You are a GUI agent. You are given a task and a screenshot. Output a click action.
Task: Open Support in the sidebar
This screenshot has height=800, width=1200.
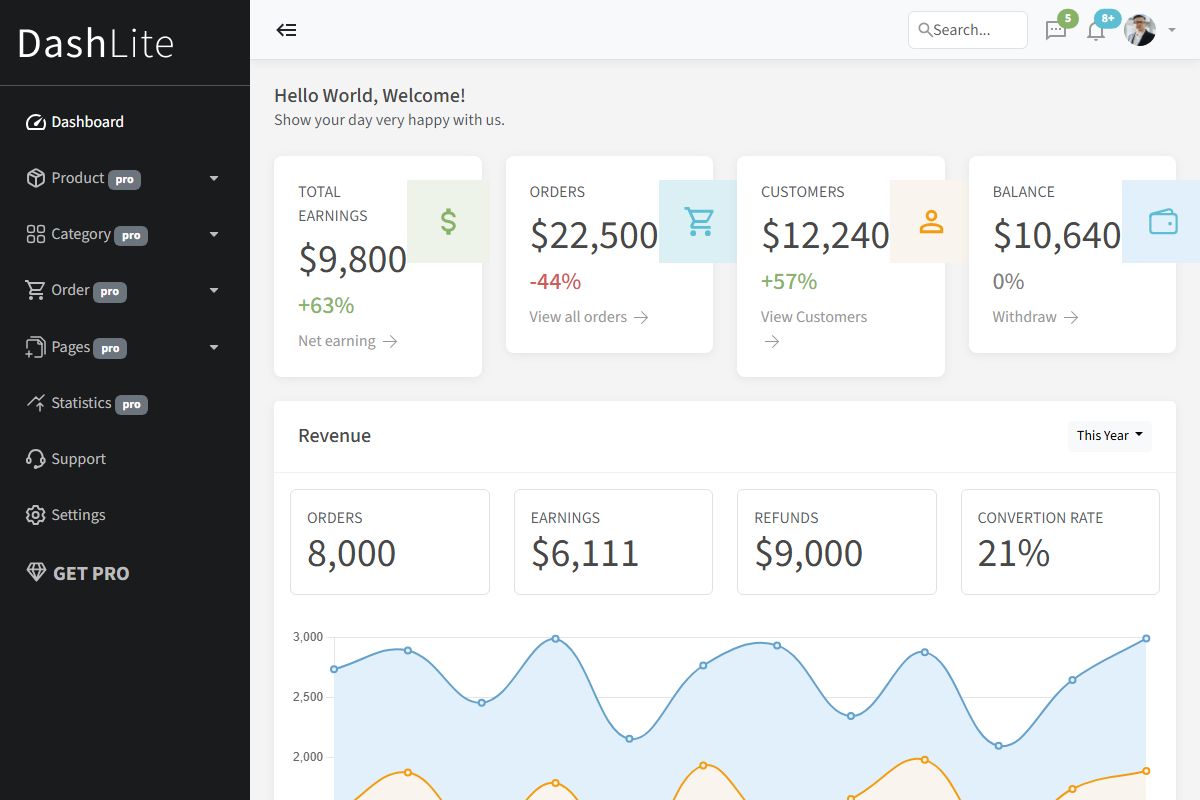click(x=125, y=459)
